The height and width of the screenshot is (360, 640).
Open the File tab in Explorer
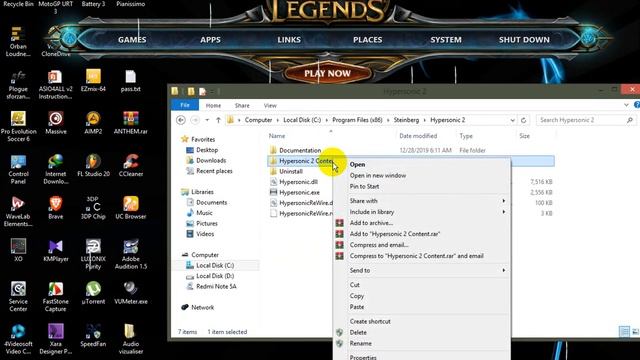click(185, 105)
